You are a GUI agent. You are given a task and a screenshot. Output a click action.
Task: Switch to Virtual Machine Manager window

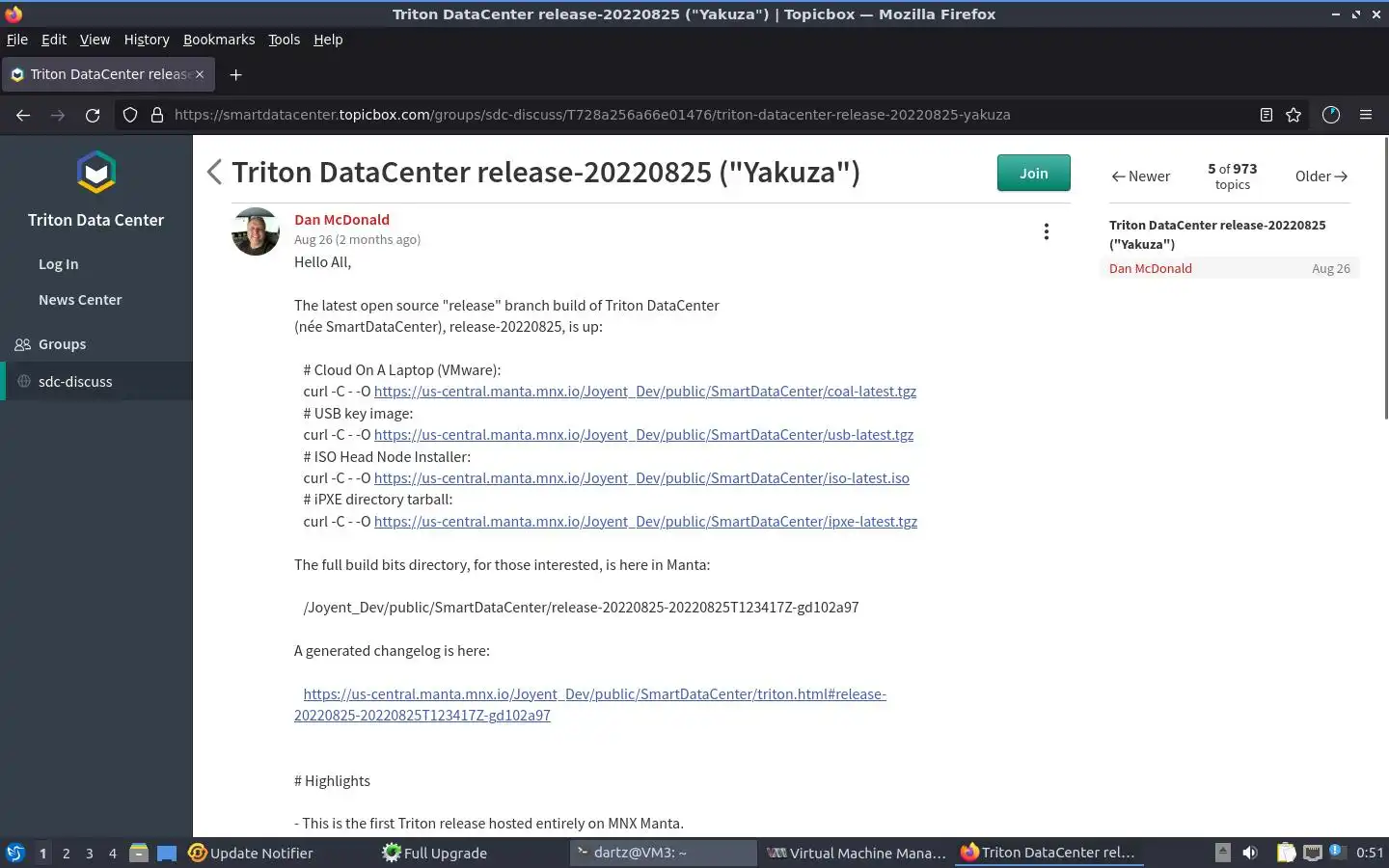(x=857, y=853)
